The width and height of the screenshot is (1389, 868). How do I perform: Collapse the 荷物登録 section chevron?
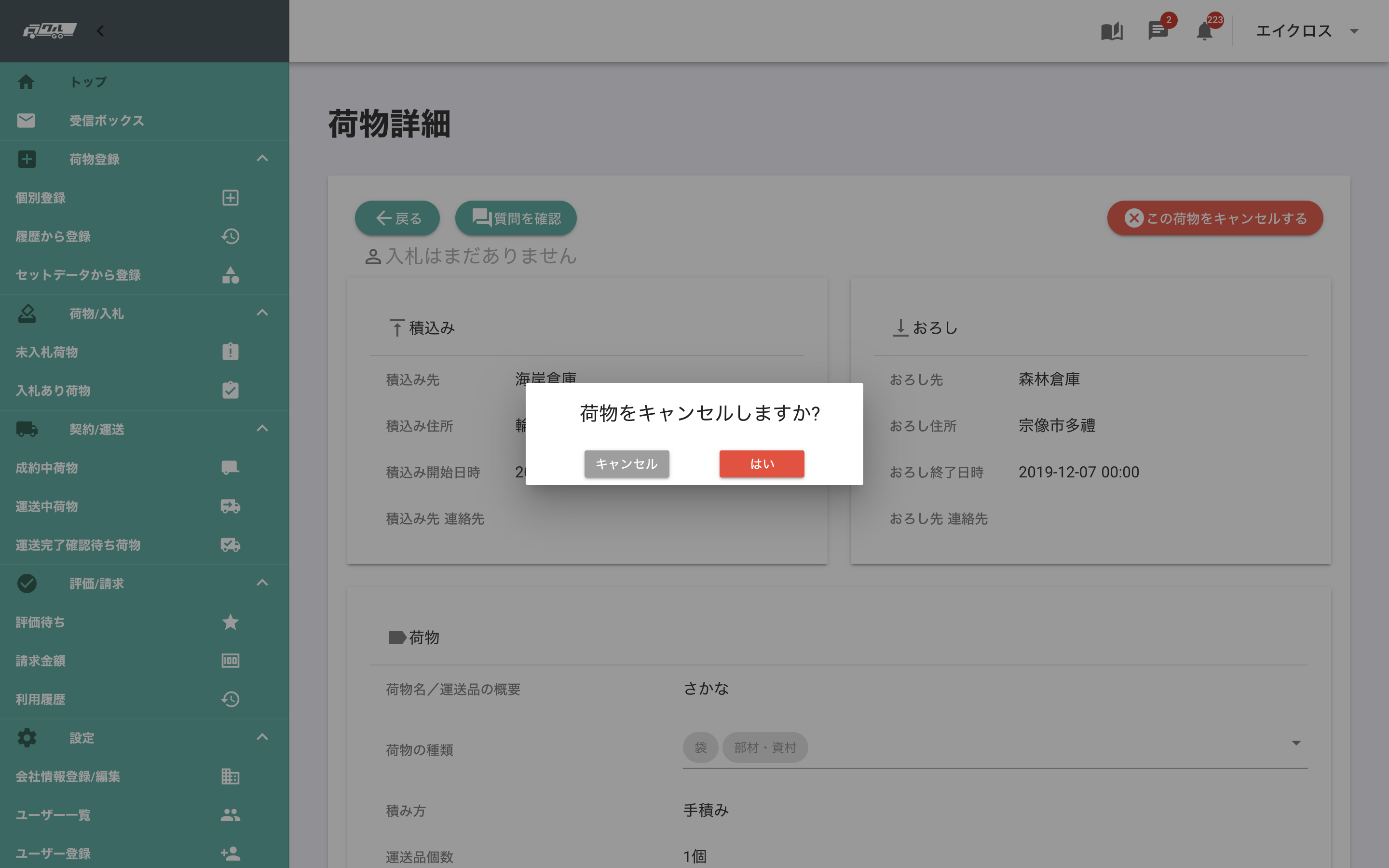(x=262, y=159)
